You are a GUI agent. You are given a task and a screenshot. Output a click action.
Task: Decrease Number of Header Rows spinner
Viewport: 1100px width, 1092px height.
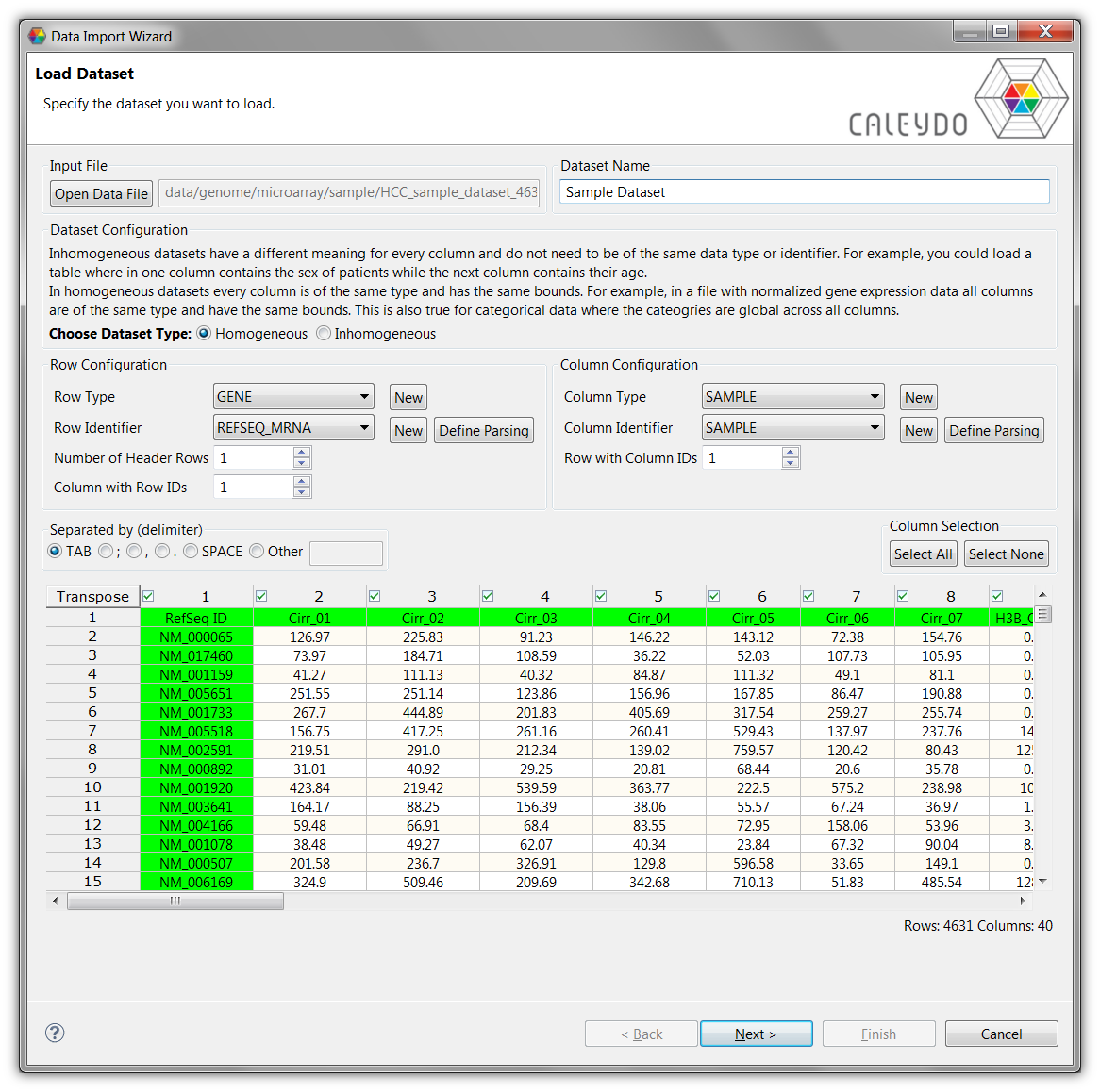[302, 464]
